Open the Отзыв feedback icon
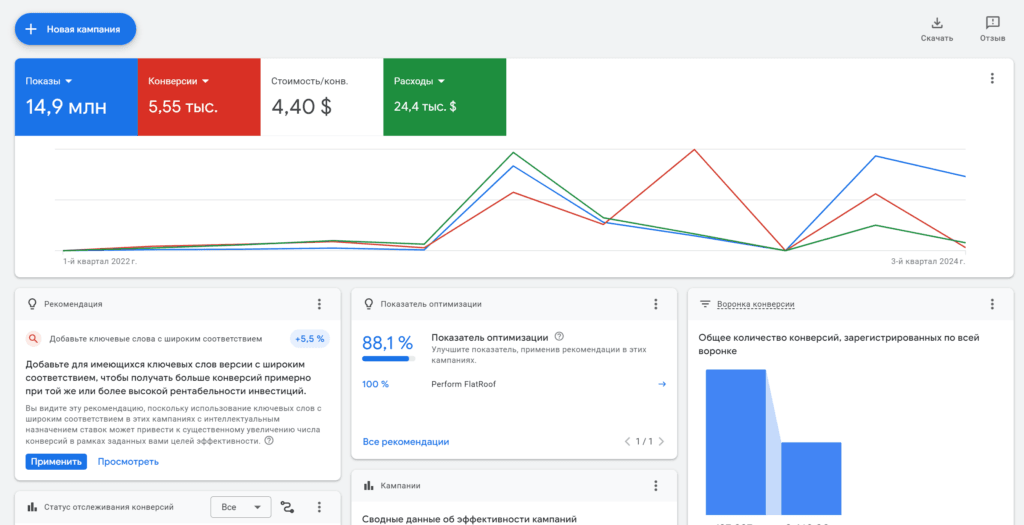The height and width of the screenshot is (525, 1024). (992, 24)
